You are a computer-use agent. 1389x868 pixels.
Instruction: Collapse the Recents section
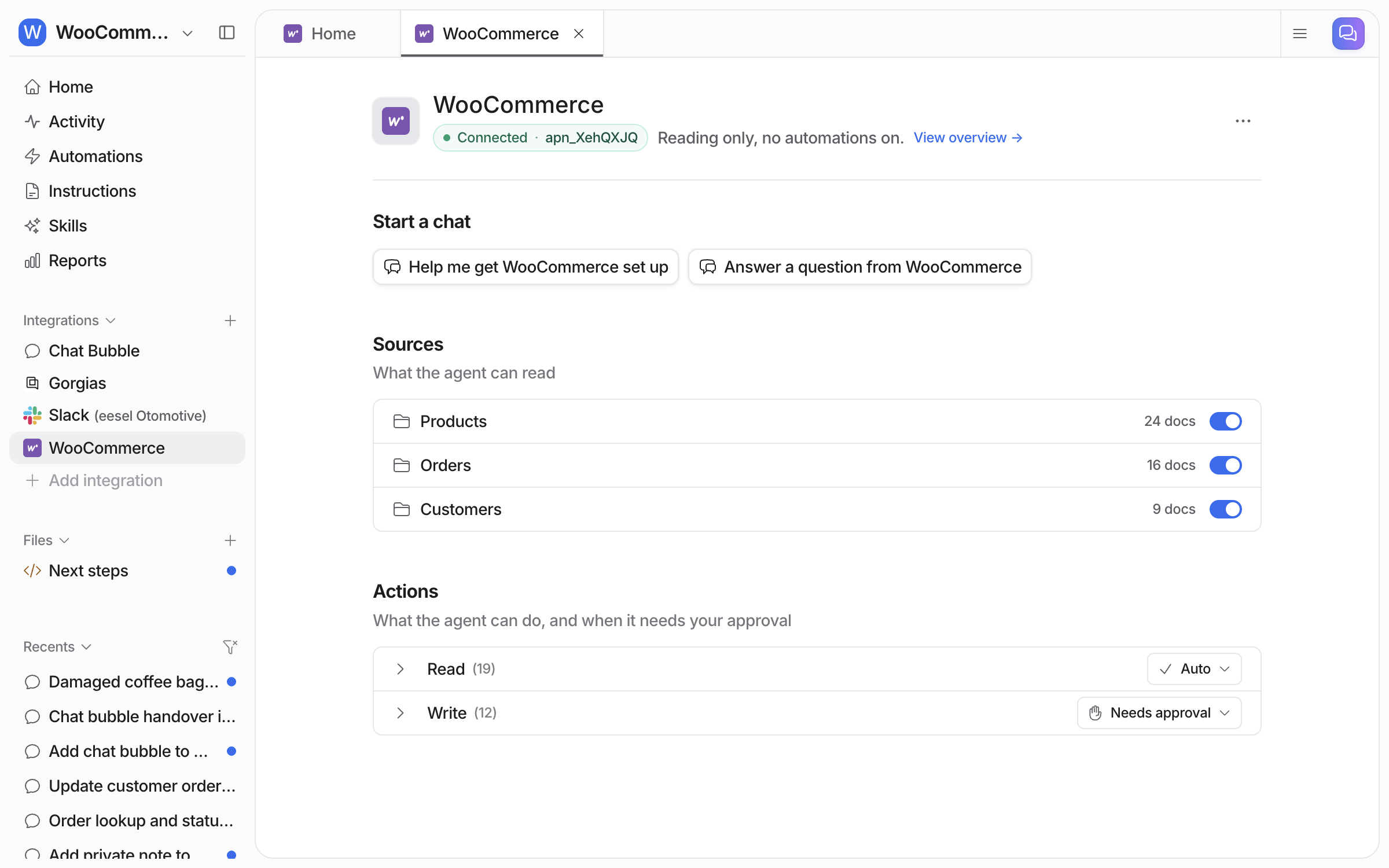click(x=57, y=647)
